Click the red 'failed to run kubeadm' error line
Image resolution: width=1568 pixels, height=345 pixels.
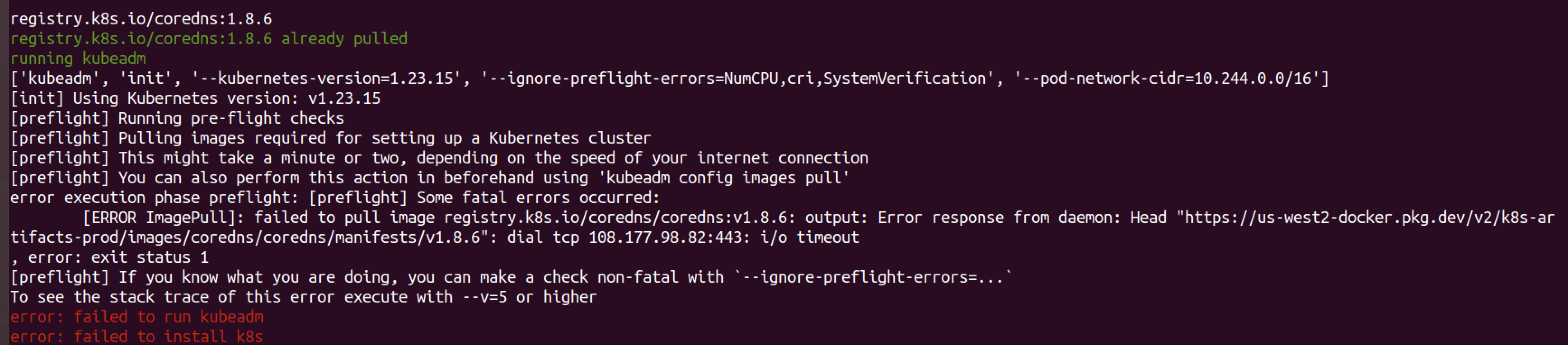click(137, 317)
